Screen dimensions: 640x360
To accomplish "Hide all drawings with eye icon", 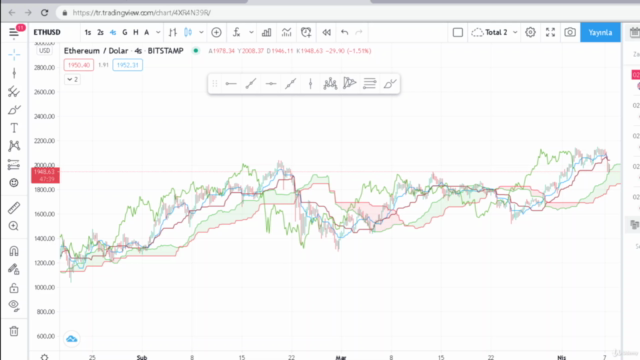I will pos(14,305).
